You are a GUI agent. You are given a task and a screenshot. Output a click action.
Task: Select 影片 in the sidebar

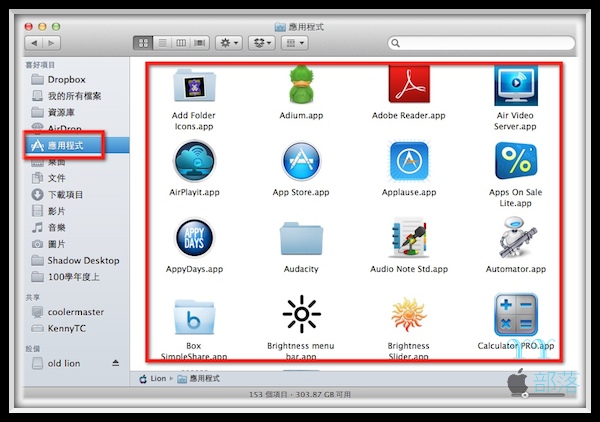click(77, 211)
